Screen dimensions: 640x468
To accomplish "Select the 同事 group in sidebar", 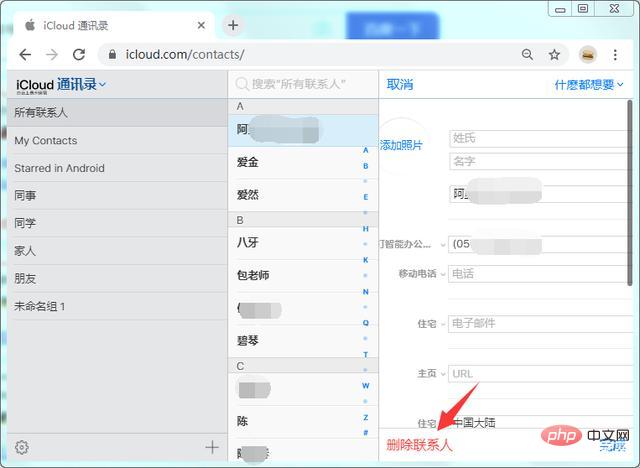I will click(25, 196).
